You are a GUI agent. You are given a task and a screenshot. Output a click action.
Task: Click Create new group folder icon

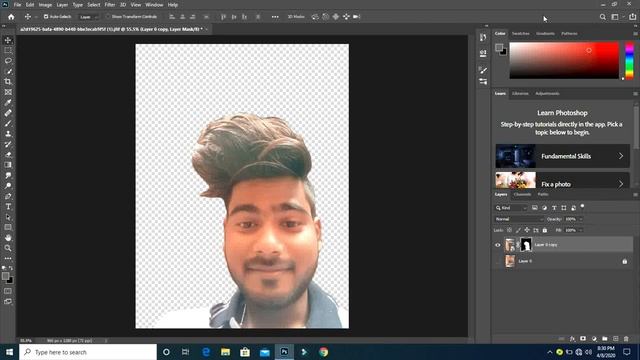[604, 339]
